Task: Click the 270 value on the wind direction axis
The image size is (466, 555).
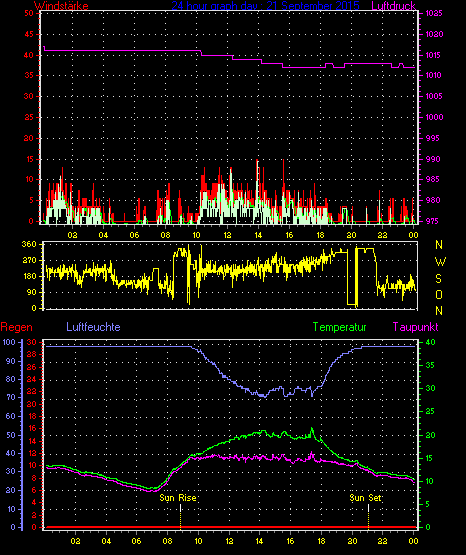Action: point(29,260)
